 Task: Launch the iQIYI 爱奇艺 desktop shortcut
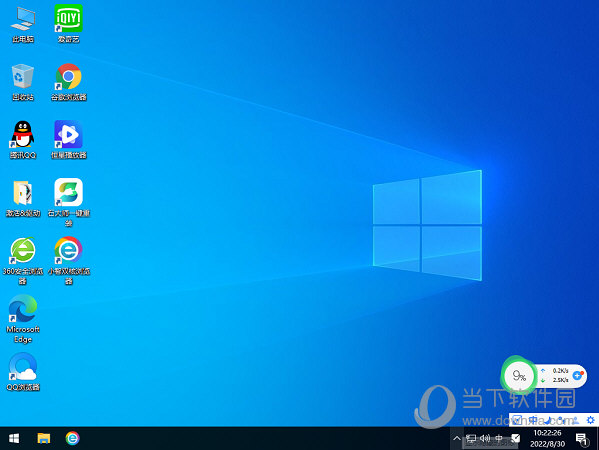[x=69, y=24]
